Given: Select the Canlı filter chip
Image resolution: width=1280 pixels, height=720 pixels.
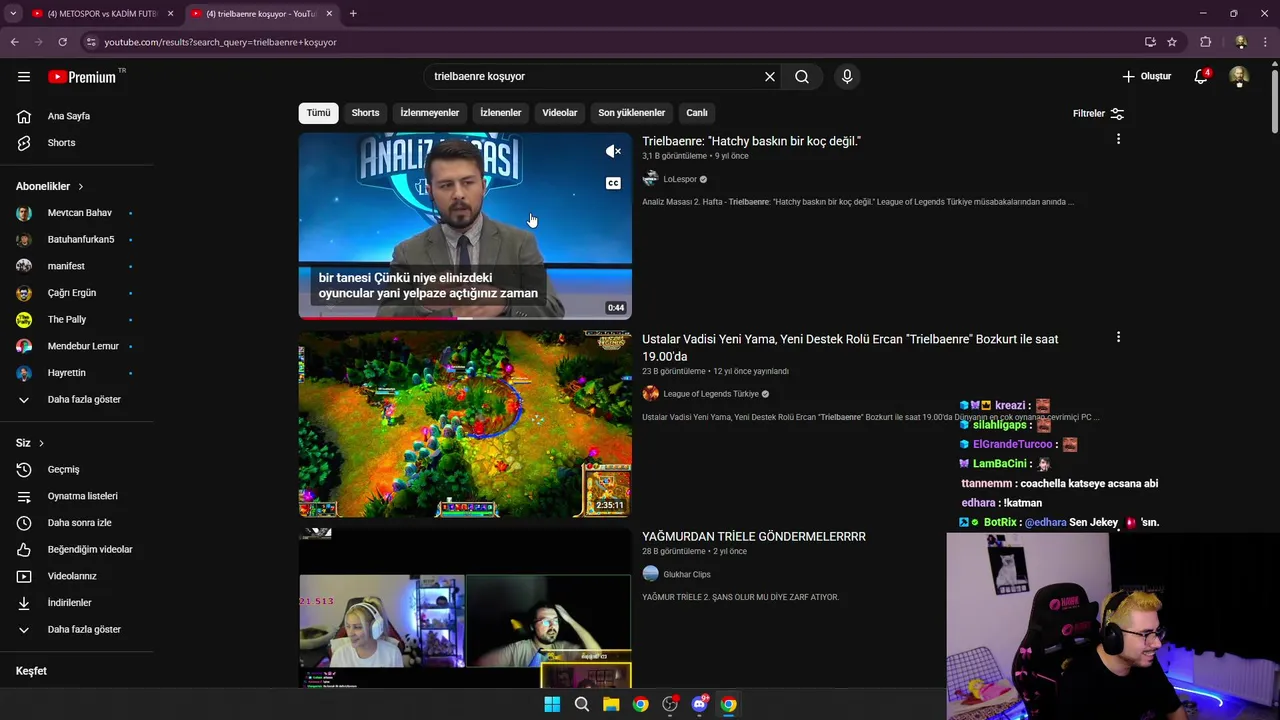Looking at the screenshot, I should pyautogui.click(x=697, y=113).
